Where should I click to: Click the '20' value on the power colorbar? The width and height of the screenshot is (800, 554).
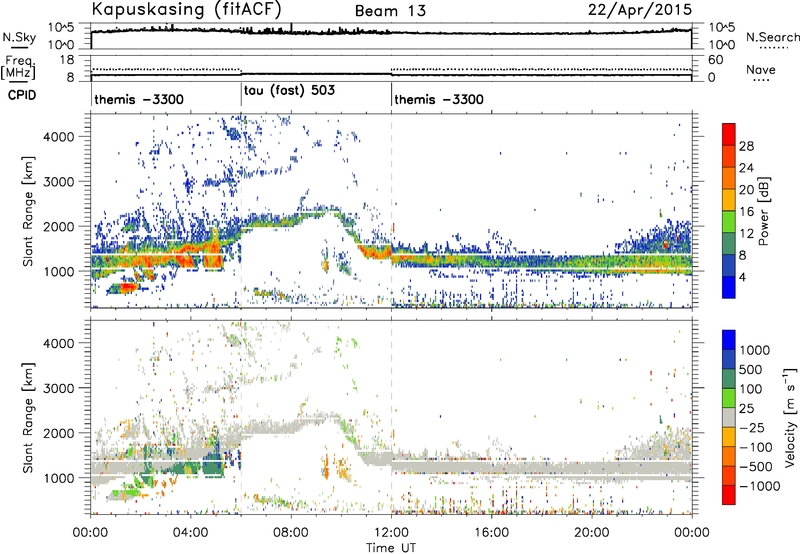pyautogui.click(x=746, y=190)
